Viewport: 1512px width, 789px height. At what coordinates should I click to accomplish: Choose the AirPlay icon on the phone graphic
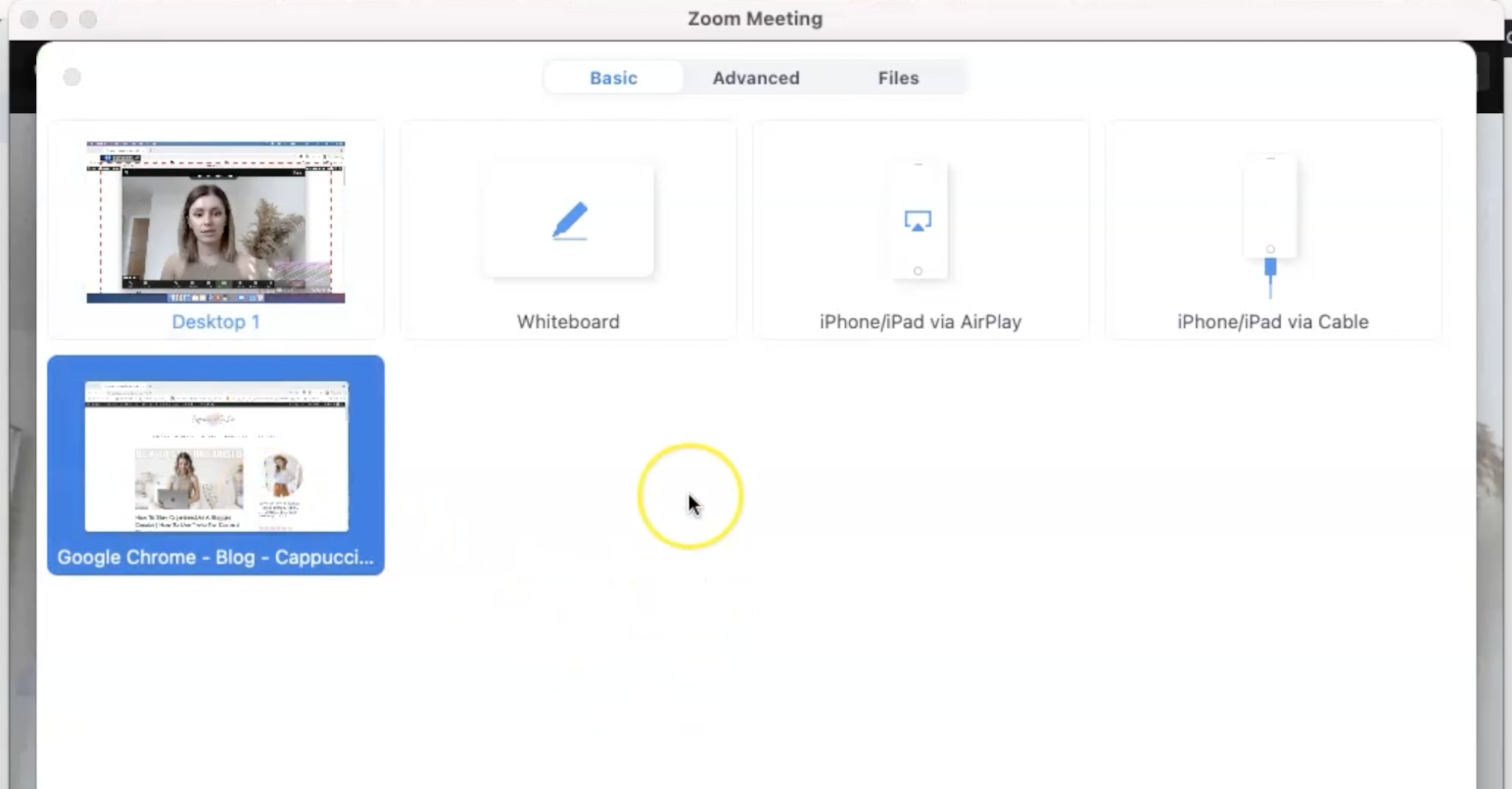pyautogui.click(x=917, y=221)
